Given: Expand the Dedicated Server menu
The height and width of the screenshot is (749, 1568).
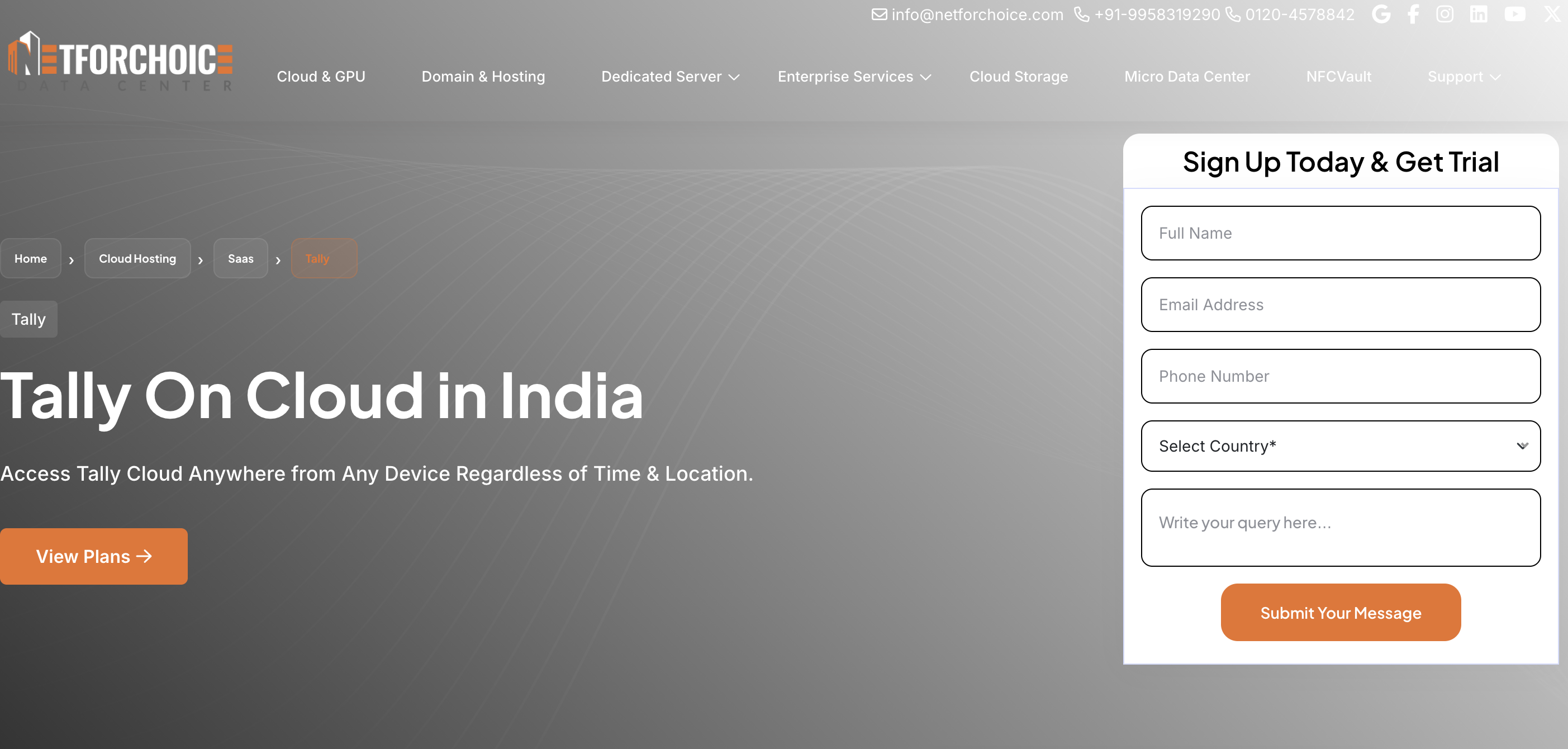Looking at the screenshot, I should click(669, 77).
